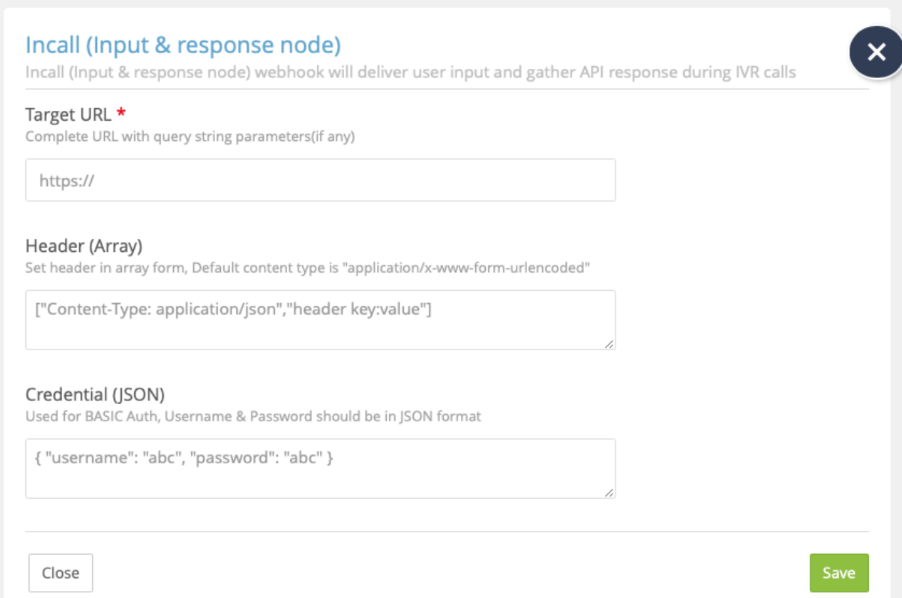902x598 pixels.
Task: Click the red required asterisk marker
Action: [121, 113]
